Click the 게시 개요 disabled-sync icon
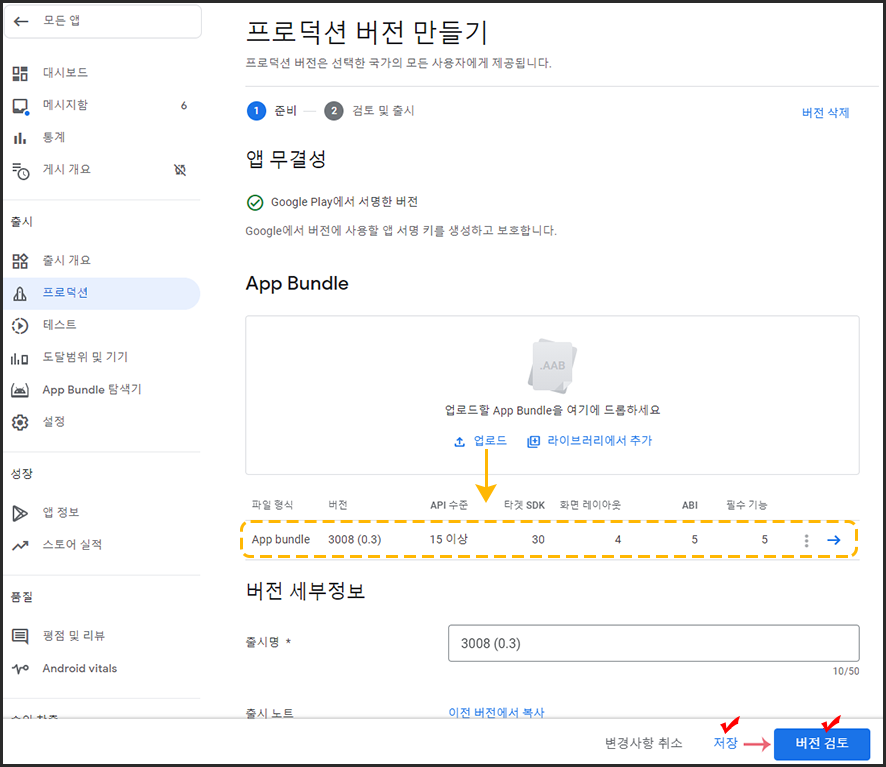 [180, 170]
